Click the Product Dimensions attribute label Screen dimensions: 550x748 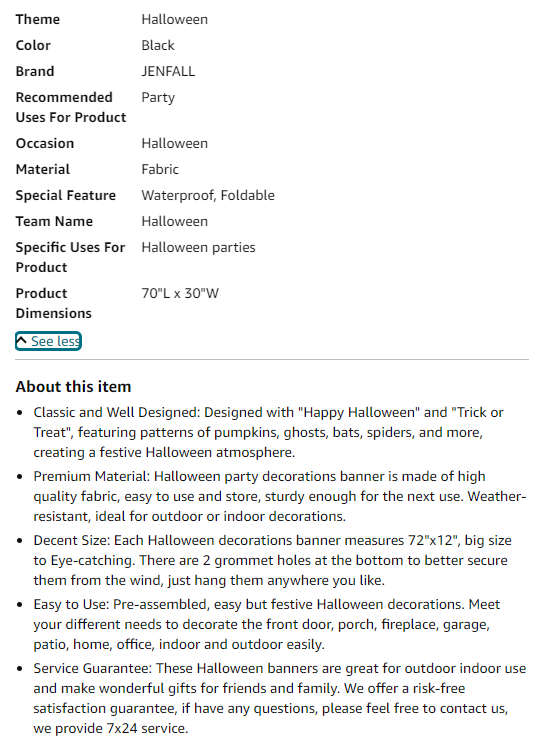click(53, 303)
